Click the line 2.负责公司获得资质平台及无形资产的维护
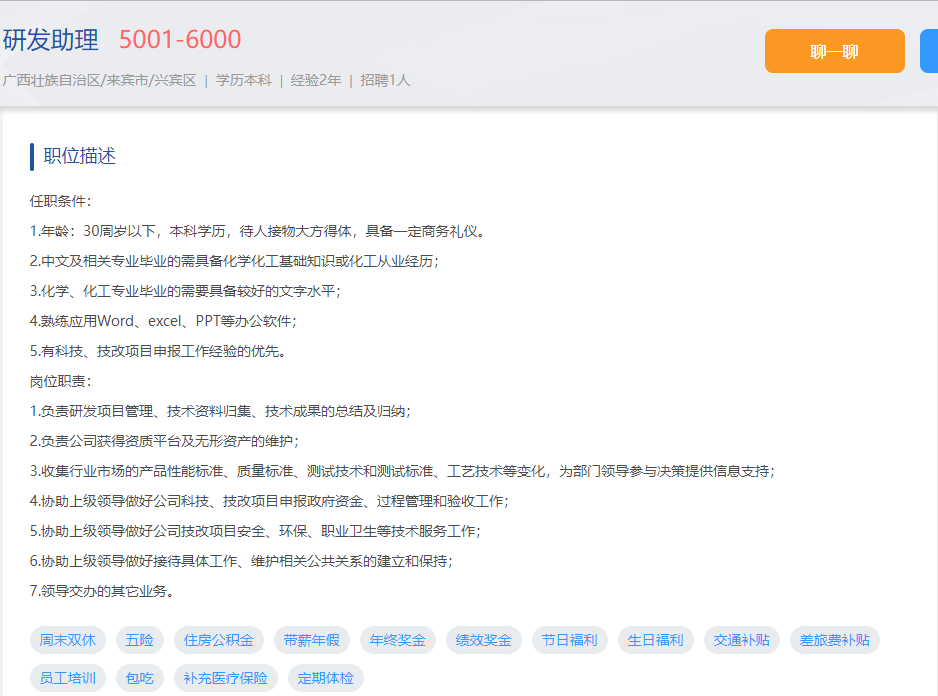 coord(165,441)
